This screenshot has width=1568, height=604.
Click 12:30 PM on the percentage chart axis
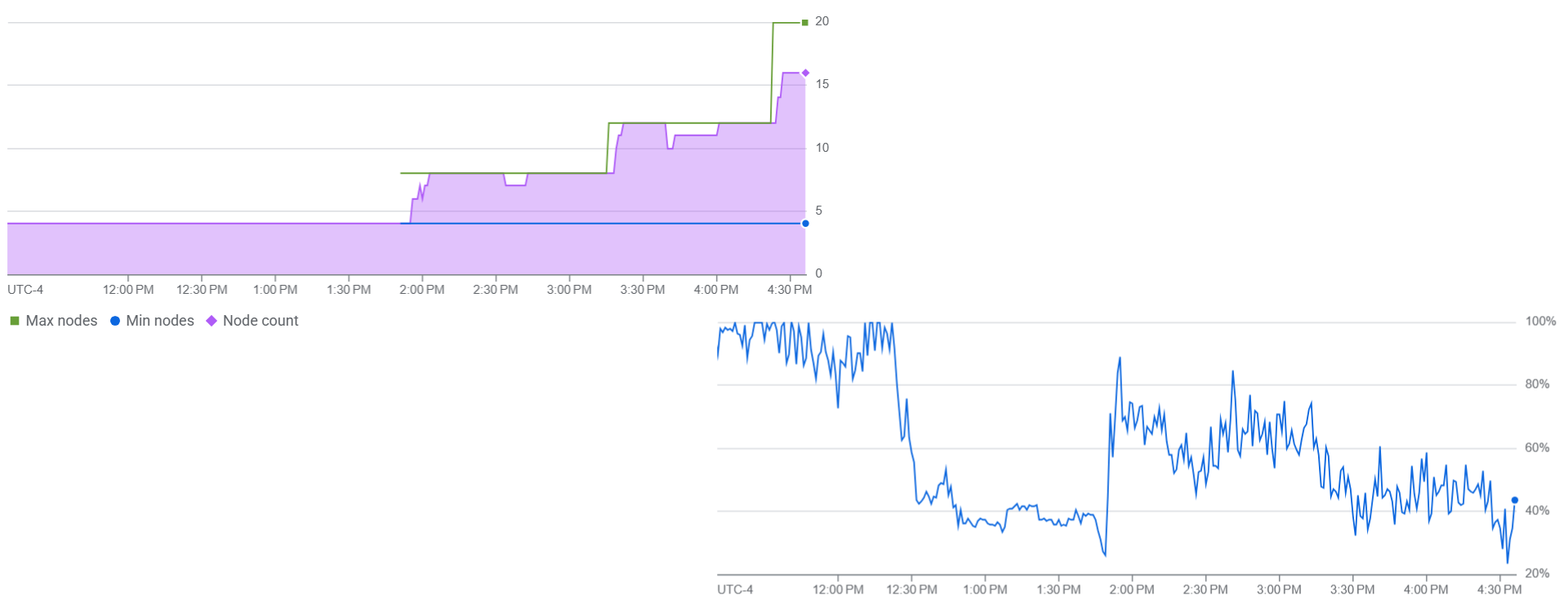(911, 589)
